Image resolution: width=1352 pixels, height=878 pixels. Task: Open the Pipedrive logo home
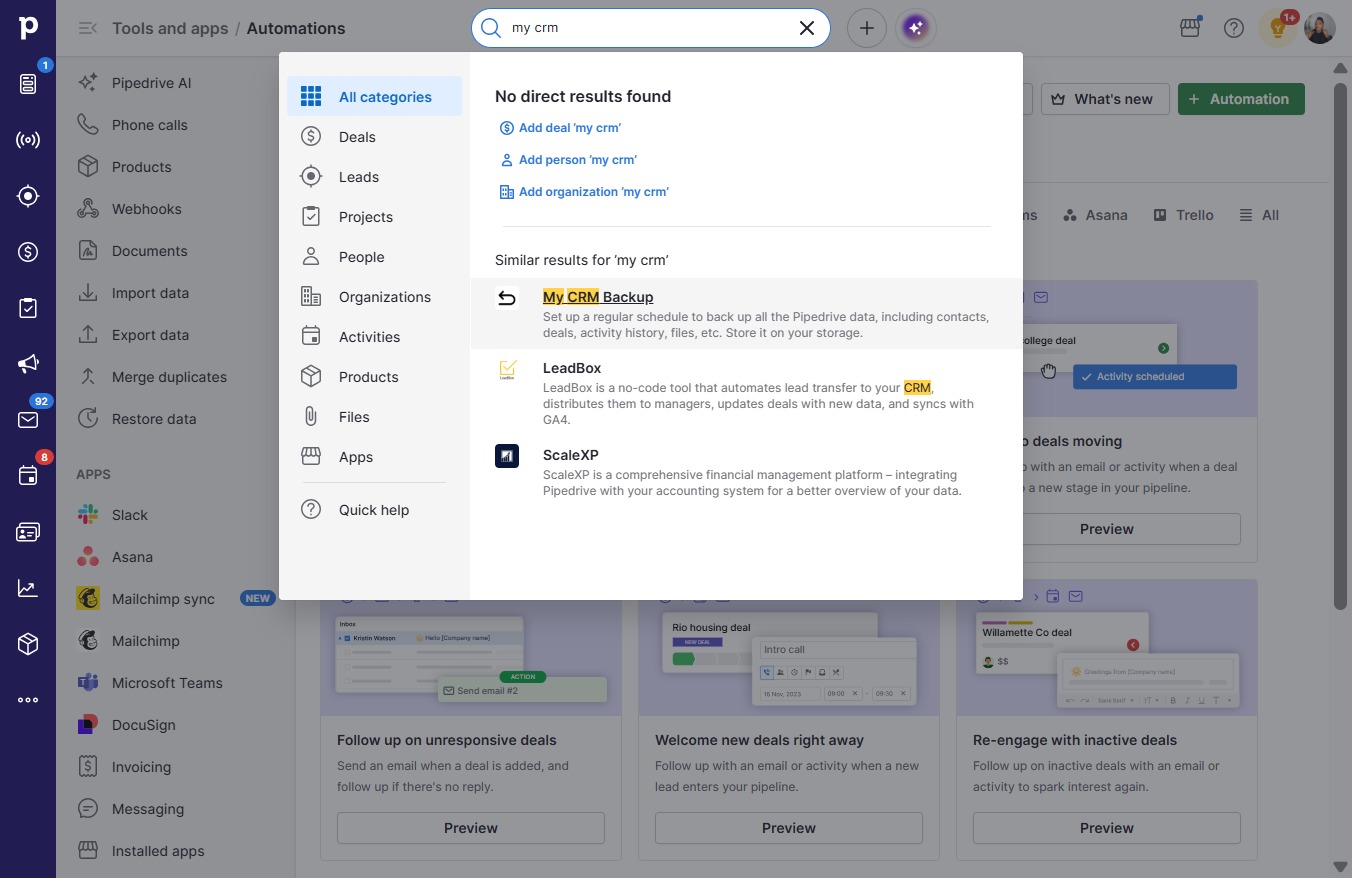pos(28,28)
